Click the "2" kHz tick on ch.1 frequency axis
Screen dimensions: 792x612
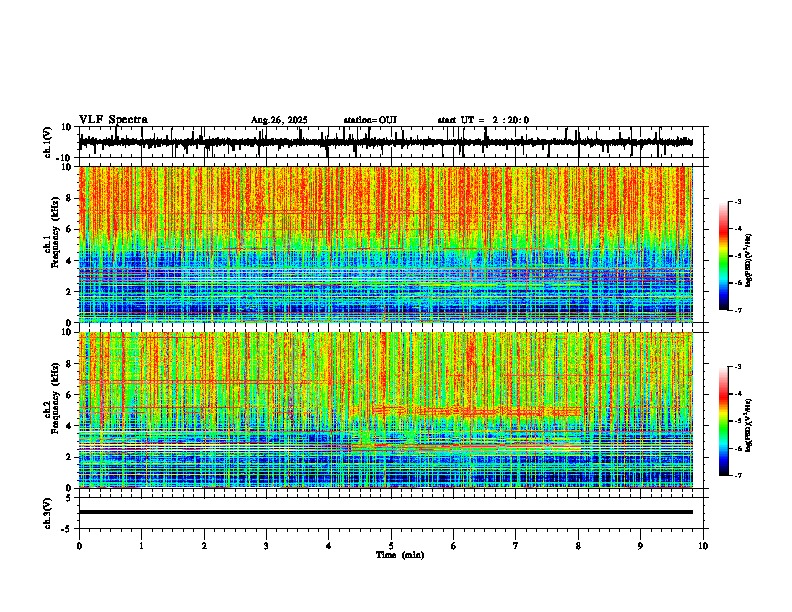[71, 291]
